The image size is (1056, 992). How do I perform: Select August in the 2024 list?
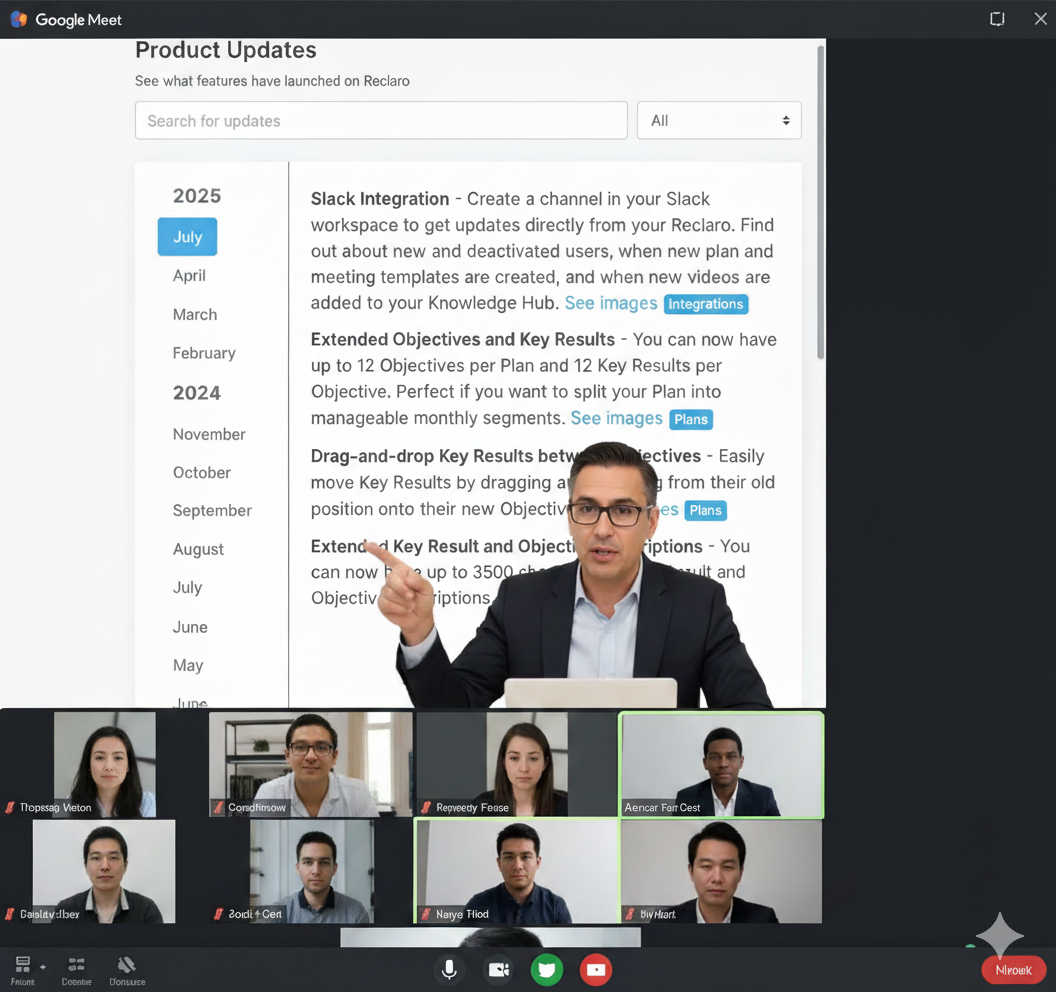click(198, 549)
